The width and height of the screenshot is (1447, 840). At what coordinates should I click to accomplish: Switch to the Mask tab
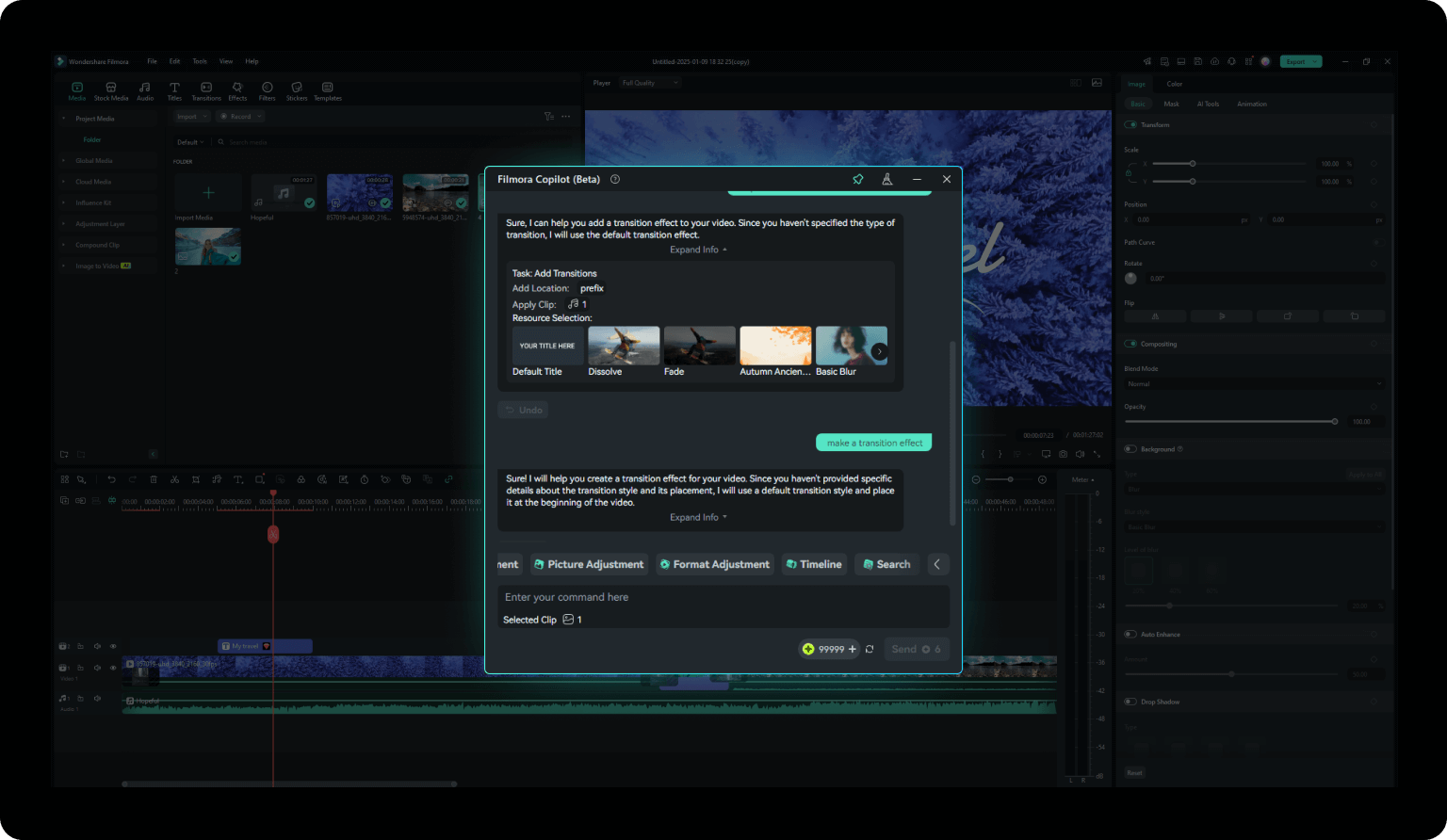point(1171,104)
